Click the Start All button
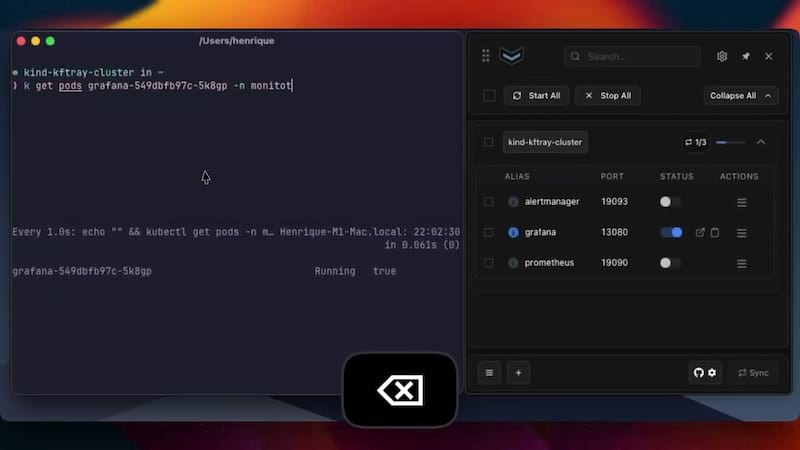Viewport: 800px width, 450px height. tap(536, 96)
